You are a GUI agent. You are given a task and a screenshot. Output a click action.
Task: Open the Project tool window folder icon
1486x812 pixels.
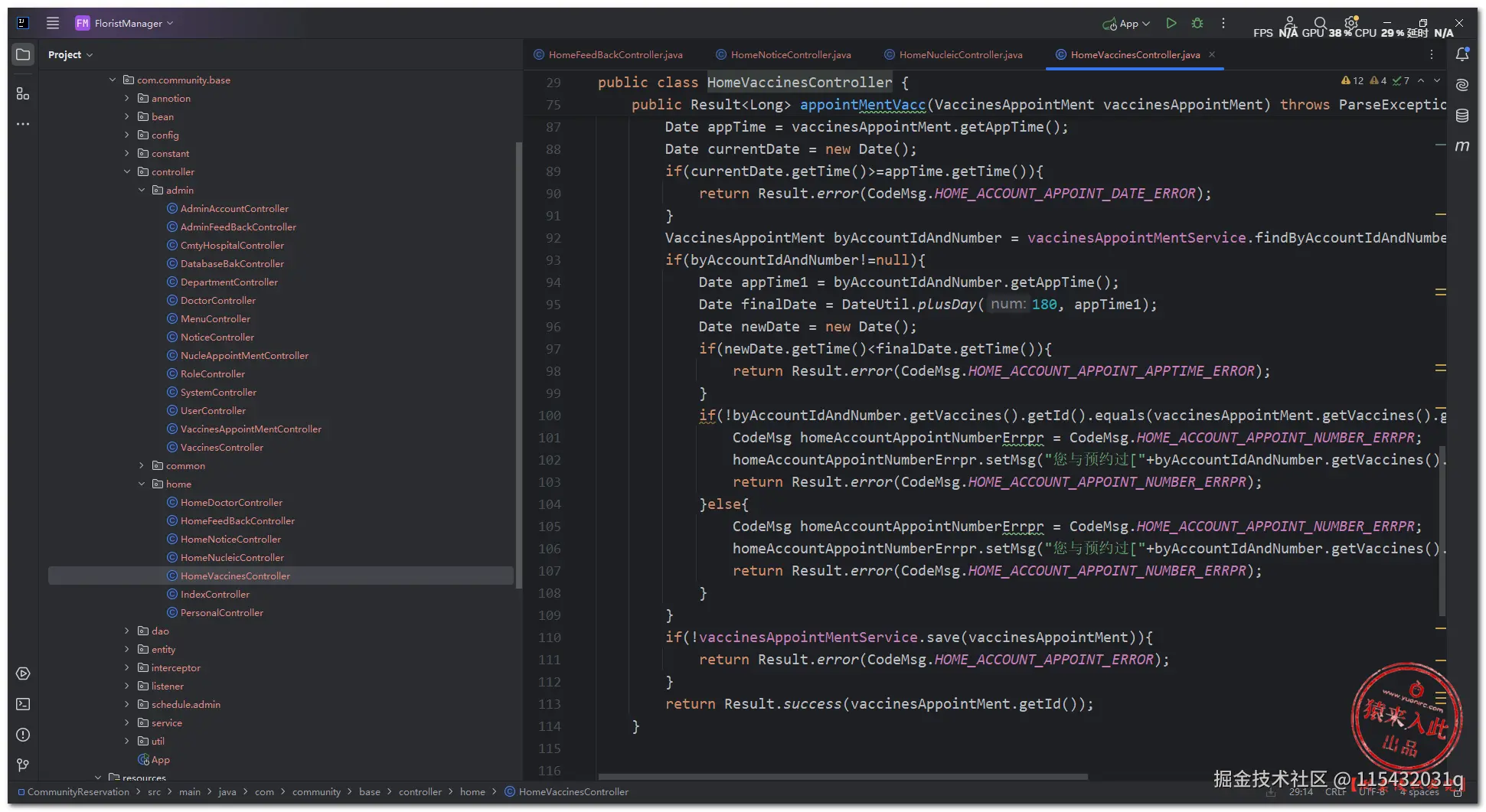coord(23,55)
